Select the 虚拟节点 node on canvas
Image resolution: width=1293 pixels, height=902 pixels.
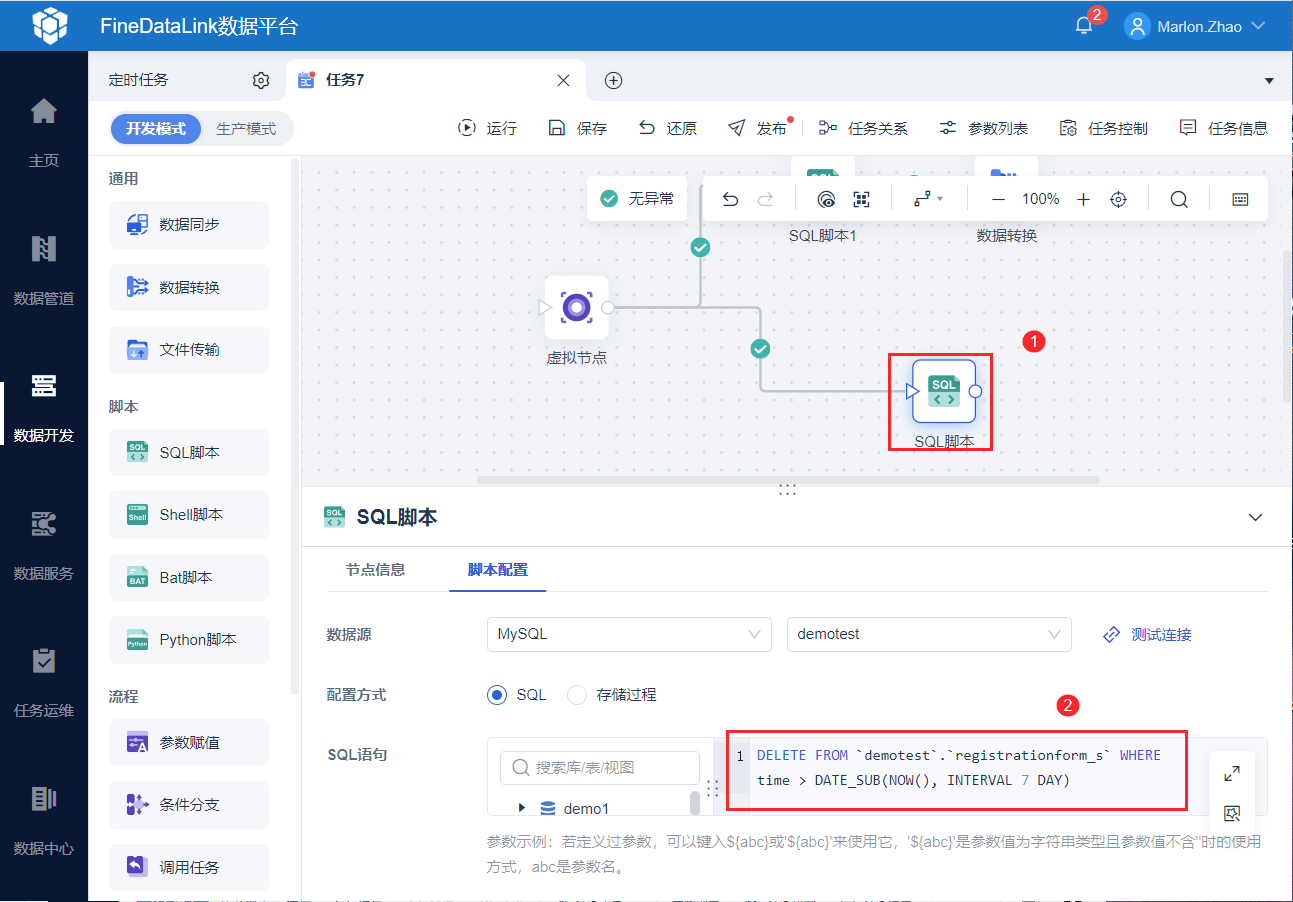(x=577, y=308)
